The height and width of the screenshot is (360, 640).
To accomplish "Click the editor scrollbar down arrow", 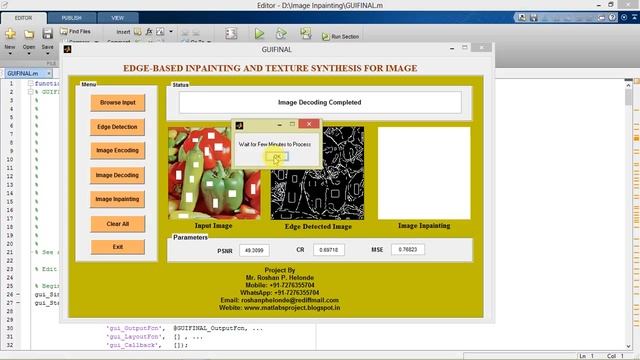I will coord(628,346).
